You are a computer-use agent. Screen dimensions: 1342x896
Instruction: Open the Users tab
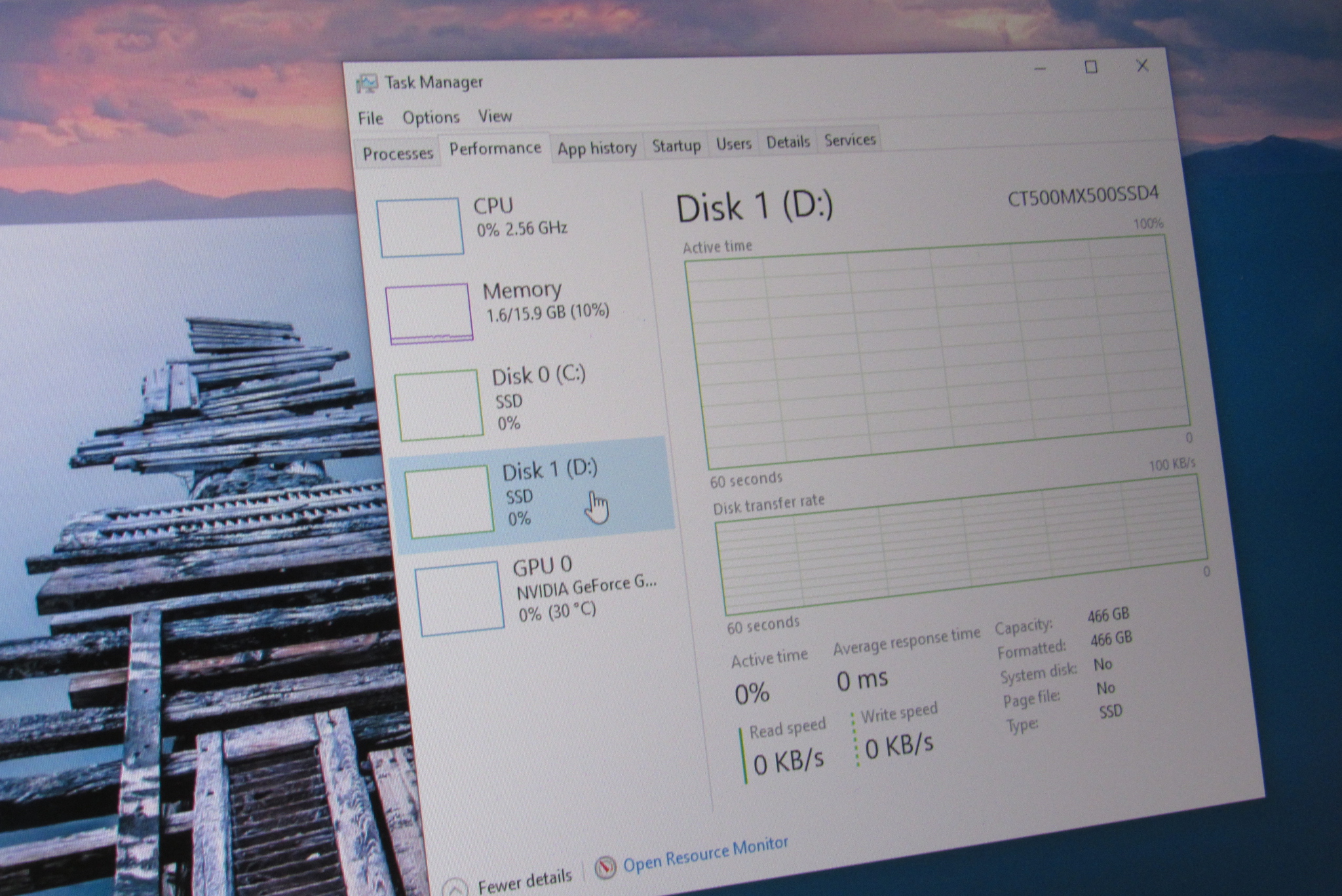(x=733, y=143)
